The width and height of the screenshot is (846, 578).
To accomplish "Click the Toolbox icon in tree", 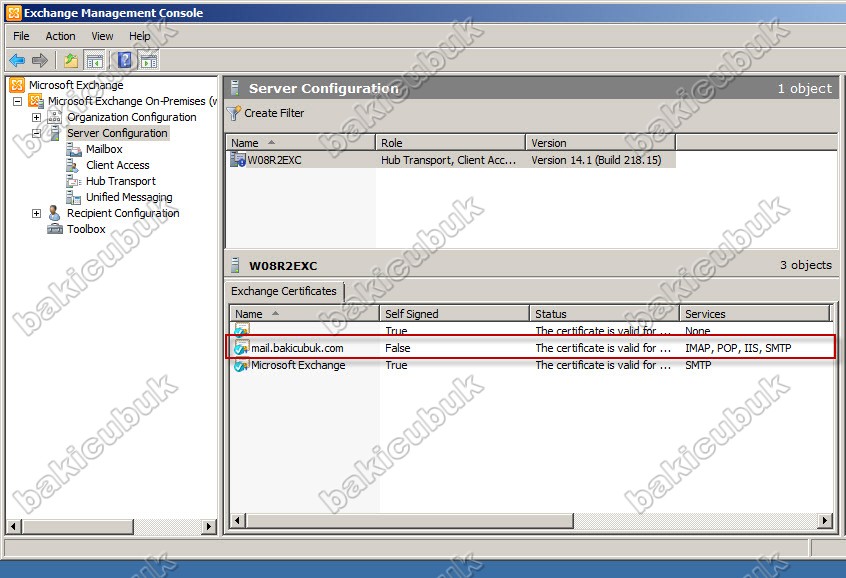I will tap(54, 229).
